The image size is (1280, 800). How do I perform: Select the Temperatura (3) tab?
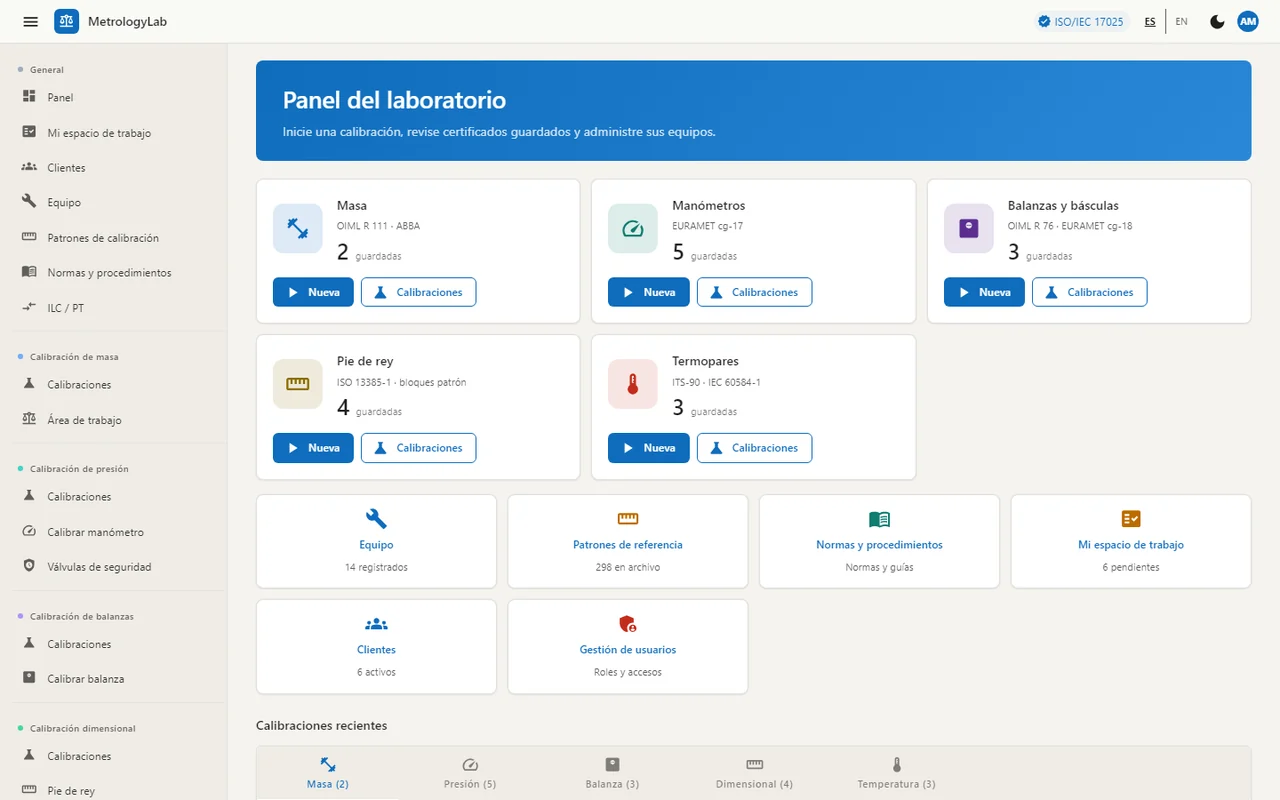pos(896,773)
